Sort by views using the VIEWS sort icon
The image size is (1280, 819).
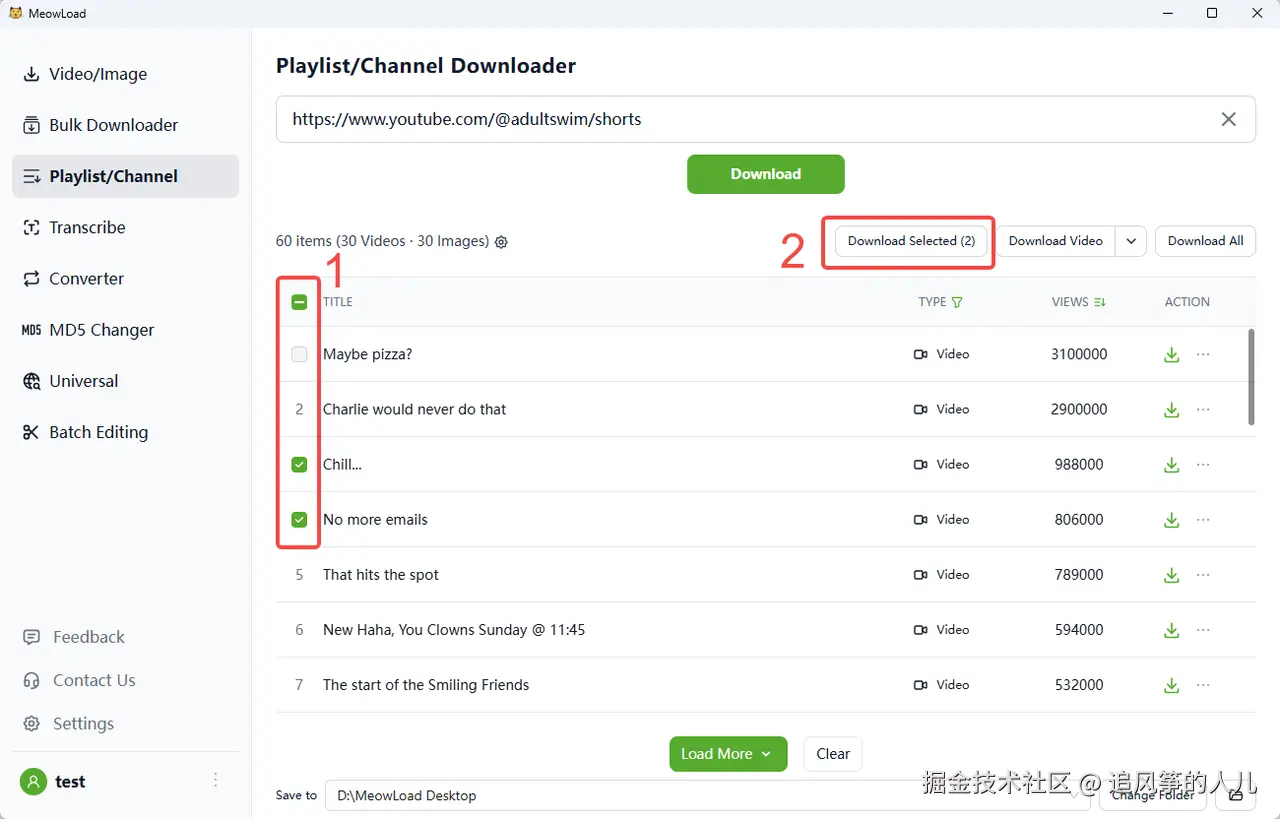tap(1100, 302)
